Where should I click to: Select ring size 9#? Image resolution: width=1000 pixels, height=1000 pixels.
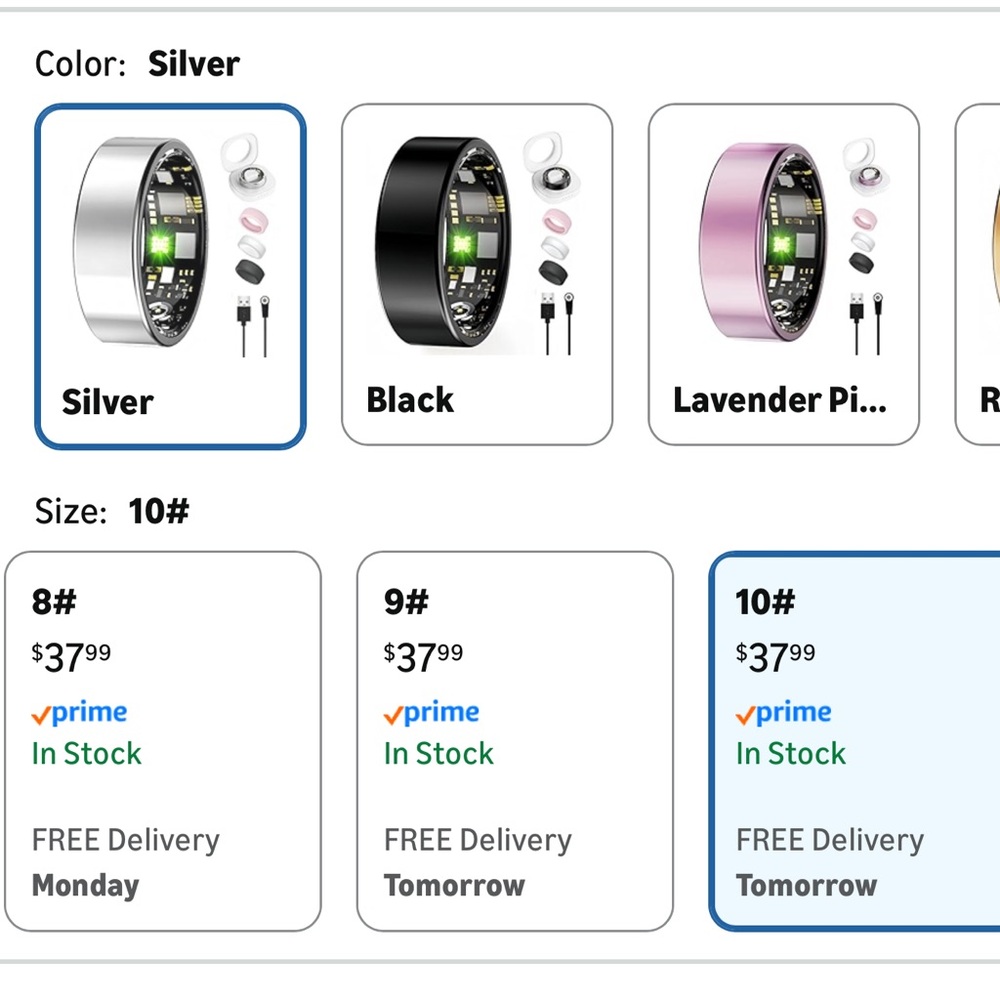coord(515,741)
